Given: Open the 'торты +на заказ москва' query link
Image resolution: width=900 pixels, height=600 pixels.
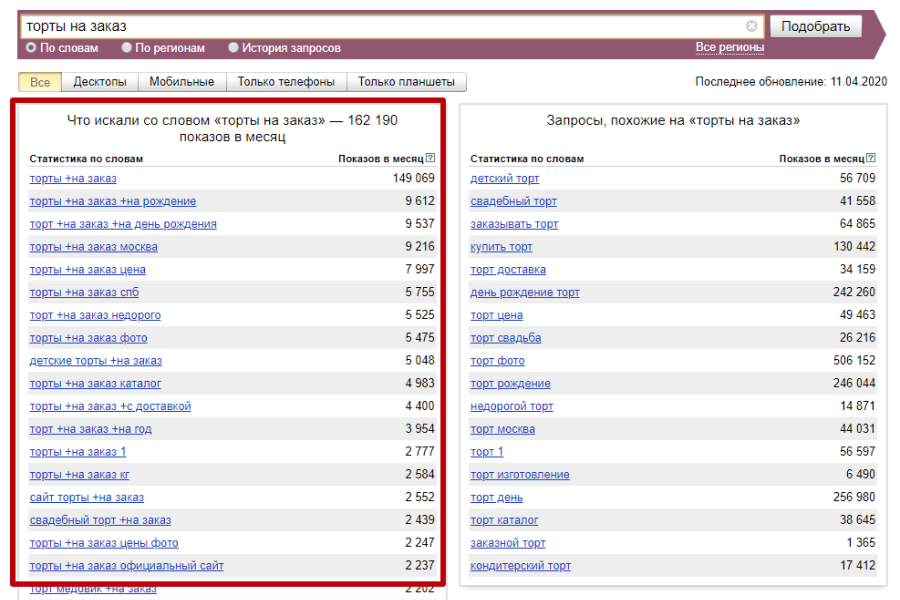Looking at the screenshot, I should pyautogui.click(x=93, y=247).
